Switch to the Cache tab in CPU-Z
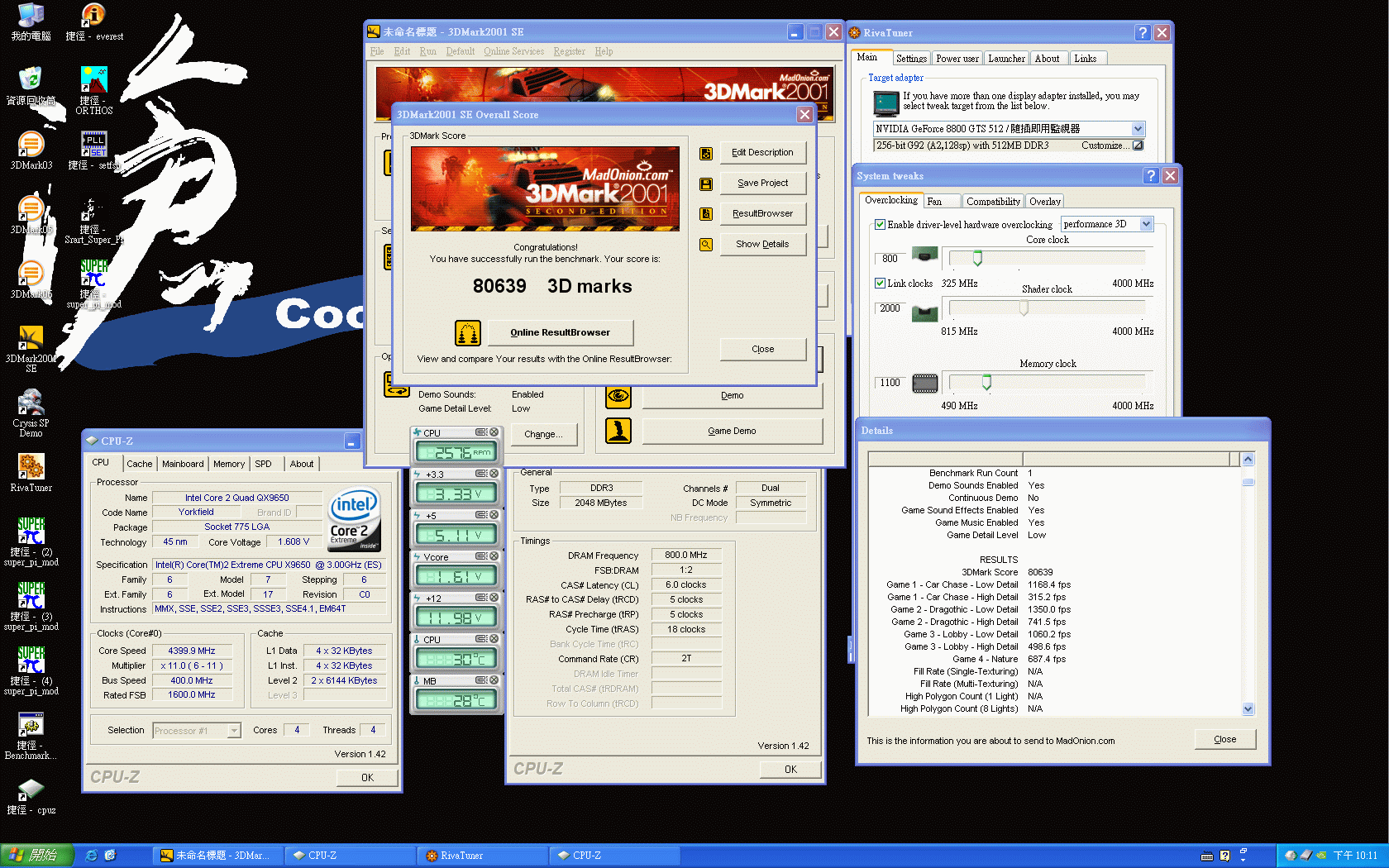Image resolution: width=1389 pixels, height=868 pixels. coord(139,464)
